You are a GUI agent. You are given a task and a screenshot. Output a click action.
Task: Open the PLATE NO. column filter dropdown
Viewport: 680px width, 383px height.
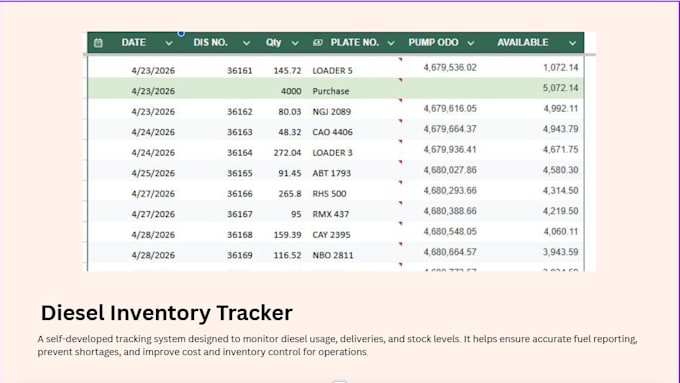point(391,43)
